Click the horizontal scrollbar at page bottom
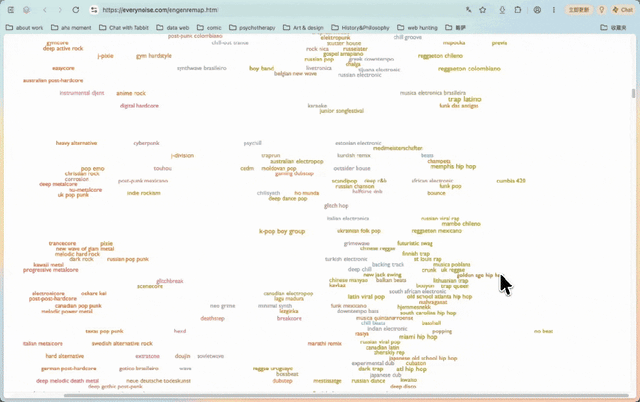Image resolution: width=640 pixels, height=402 pixels. coord(346,395)
